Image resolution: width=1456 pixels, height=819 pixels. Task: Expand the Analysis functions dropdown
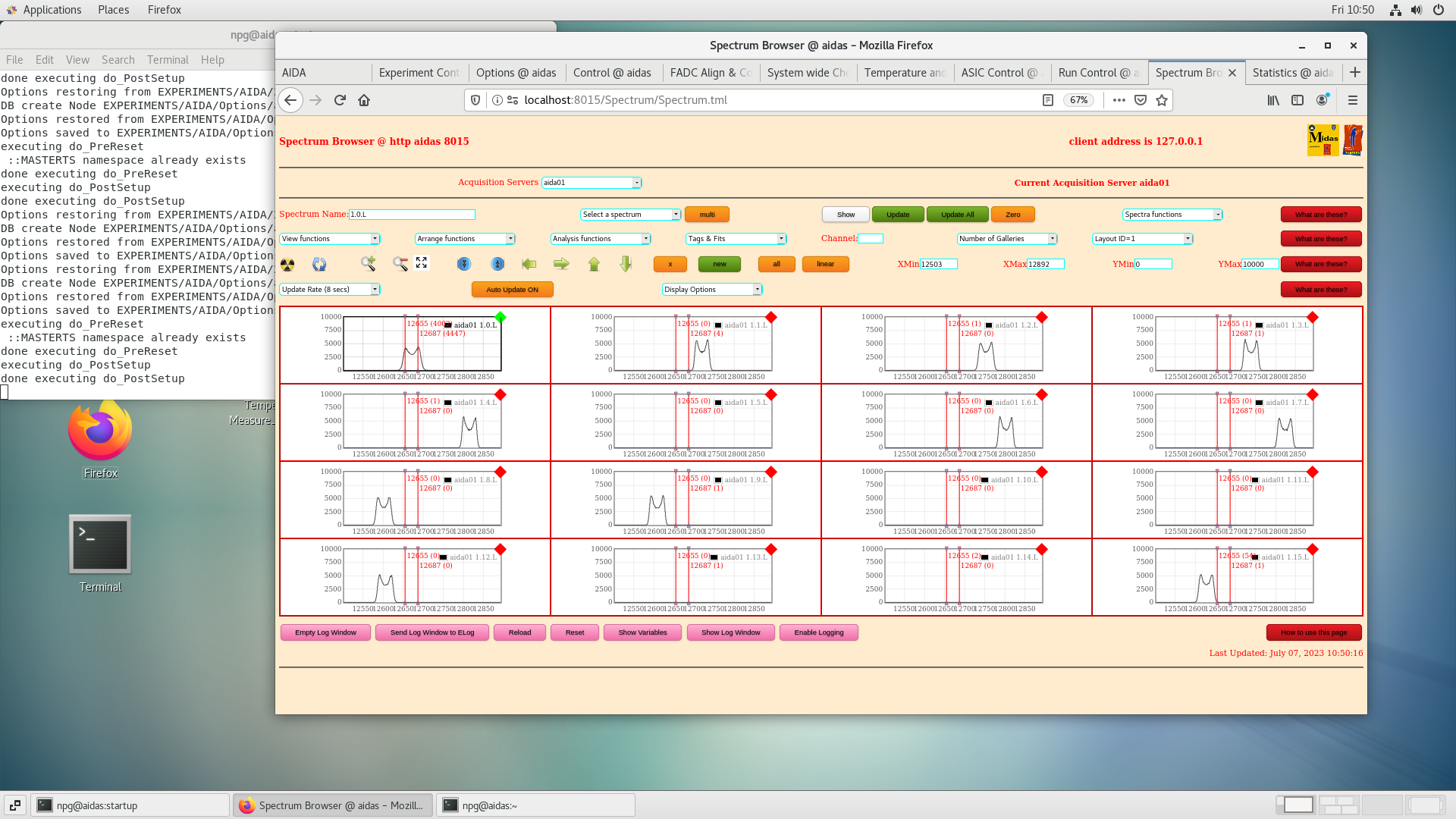tap(601, 239)
